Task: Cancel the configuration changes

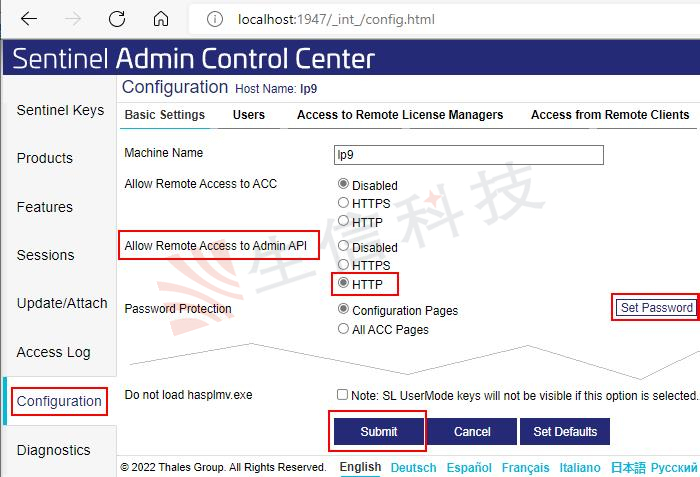Action: click(x=472, y=431)
